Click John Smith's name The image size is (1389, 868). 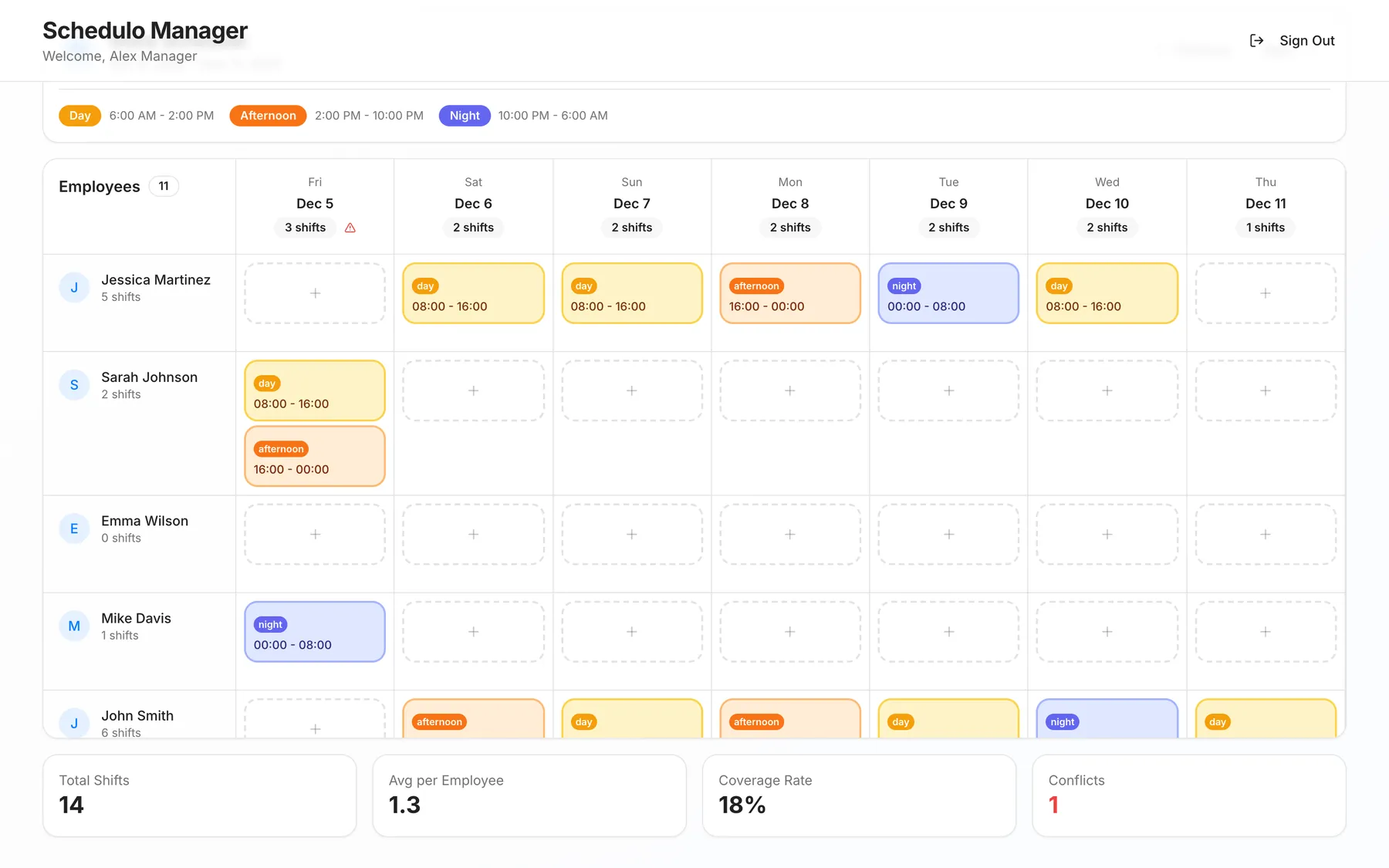point(137,715)
